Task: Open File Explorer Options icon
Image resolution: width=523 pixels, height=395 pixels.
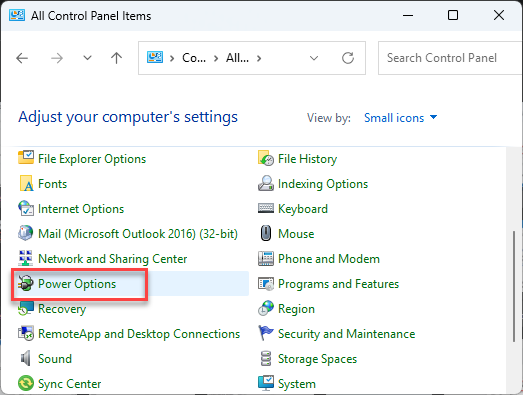Action: 26,158
